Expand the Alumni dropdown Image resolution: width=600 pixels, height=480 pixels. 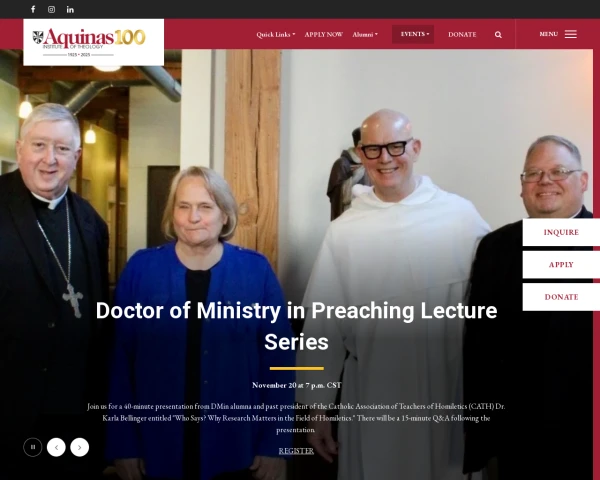(365, 34)
